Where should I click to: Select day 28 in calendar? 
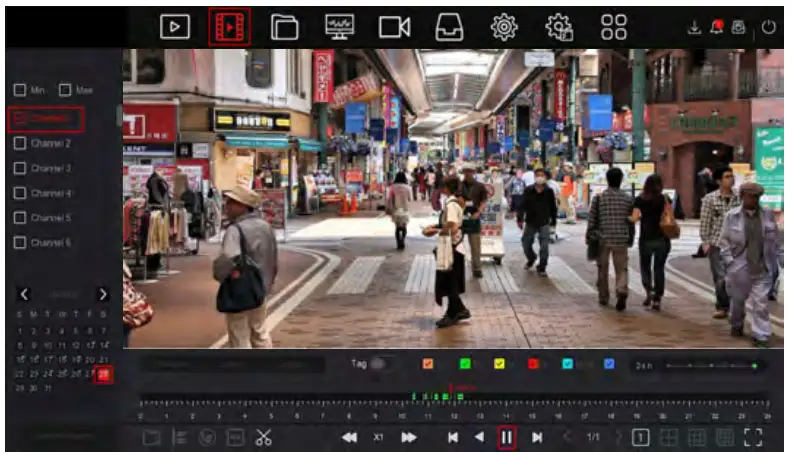103,374
